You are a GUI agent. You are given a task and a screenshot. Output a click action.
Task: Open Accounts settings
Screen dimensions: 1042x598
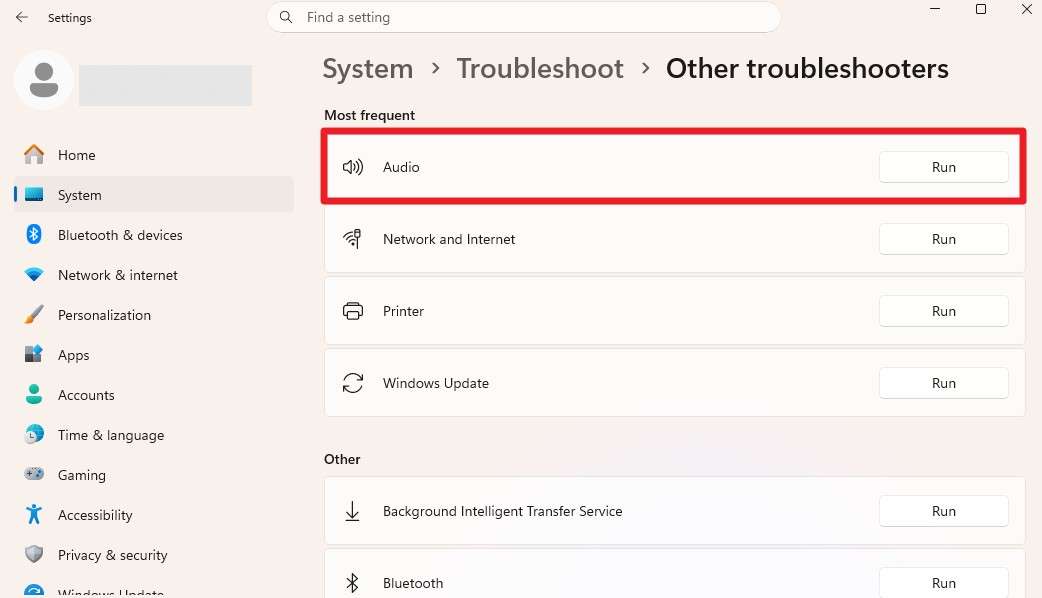tap(154, 395)
